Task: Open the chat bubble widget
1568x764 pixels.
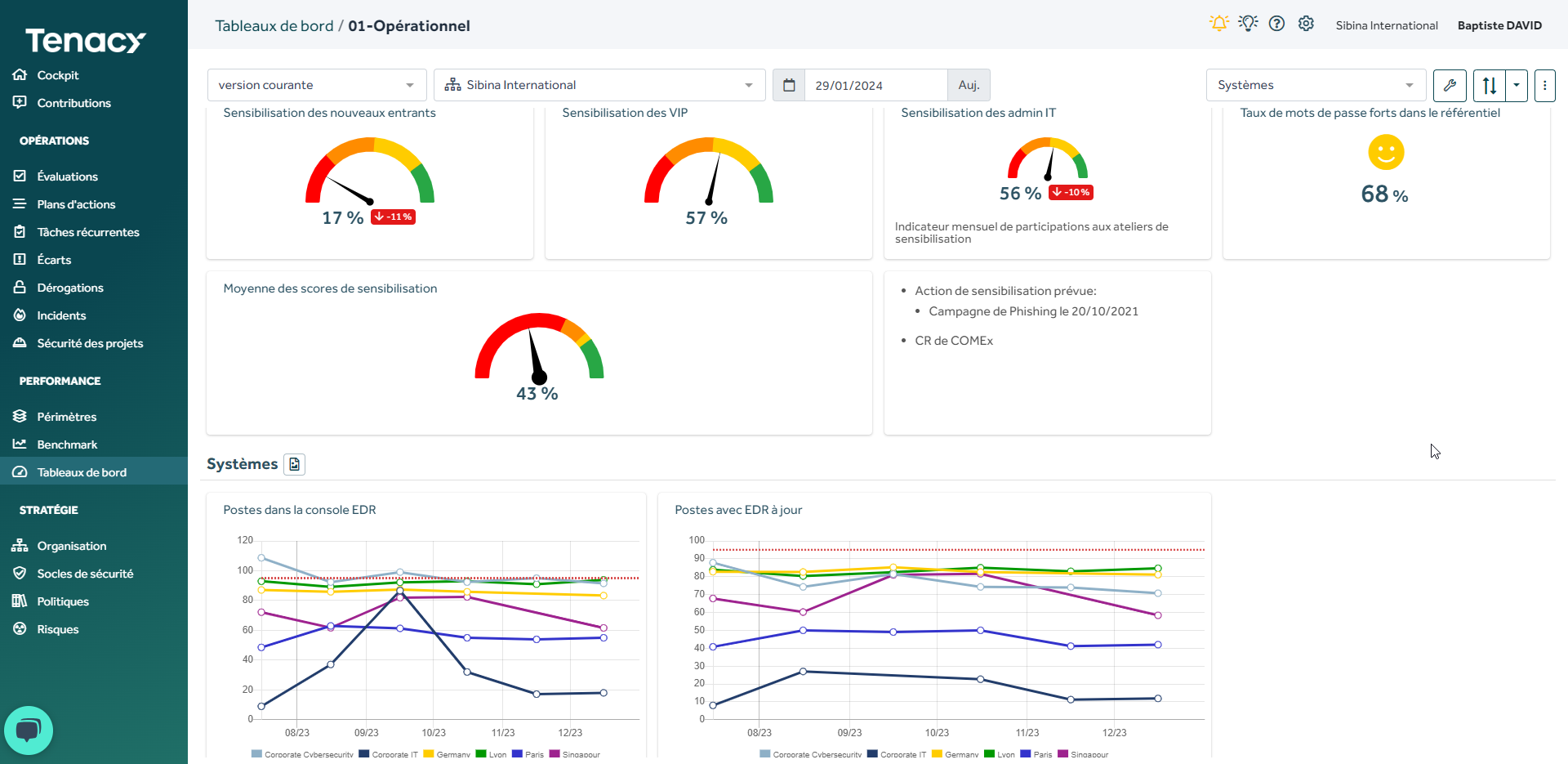Action: click(29, 730)
